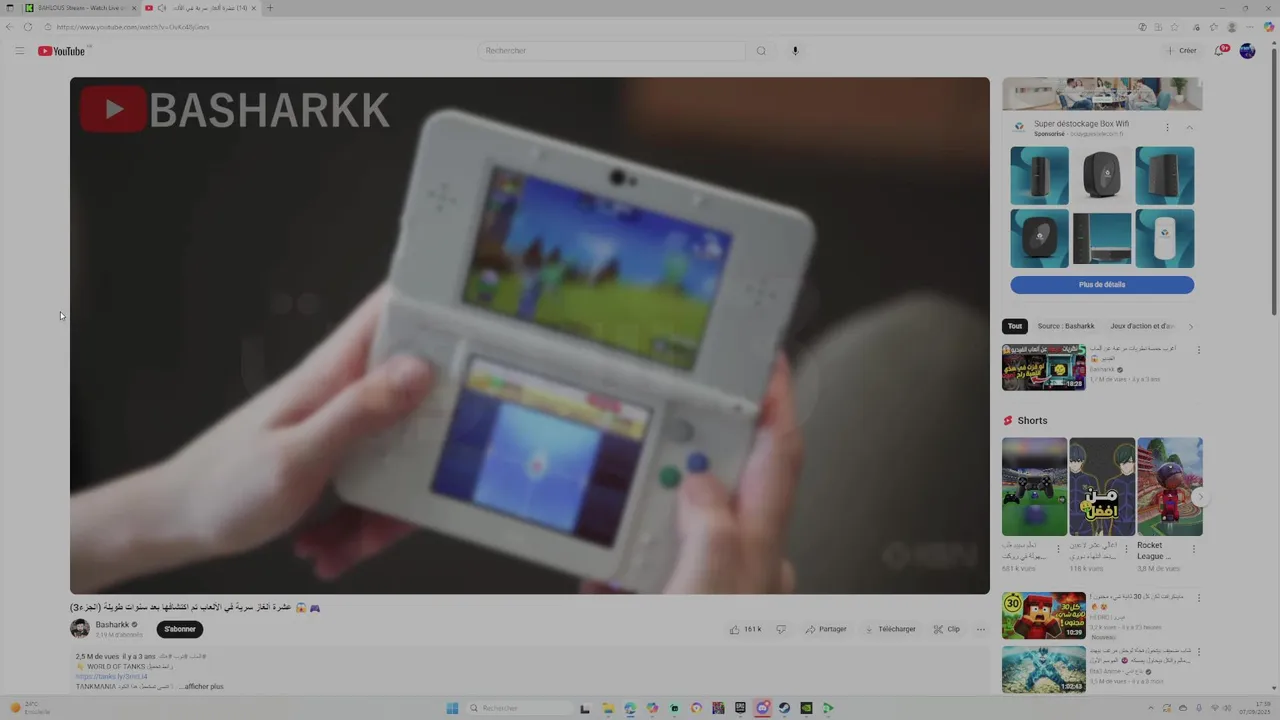Switch to the YouTube browser tab

click(x=200, y=8)
